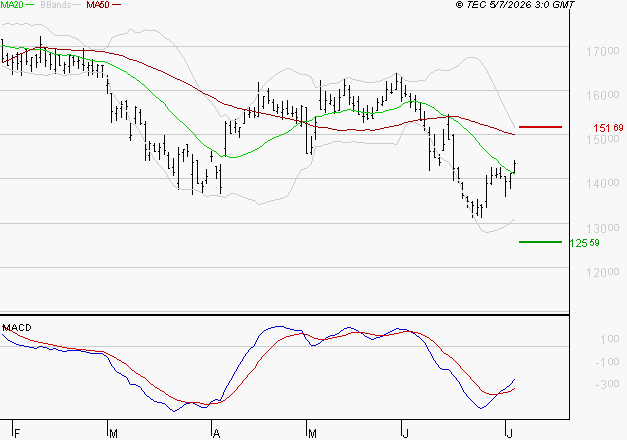
Task: Click the 13000 price axis label
Action: pos(603,228)
